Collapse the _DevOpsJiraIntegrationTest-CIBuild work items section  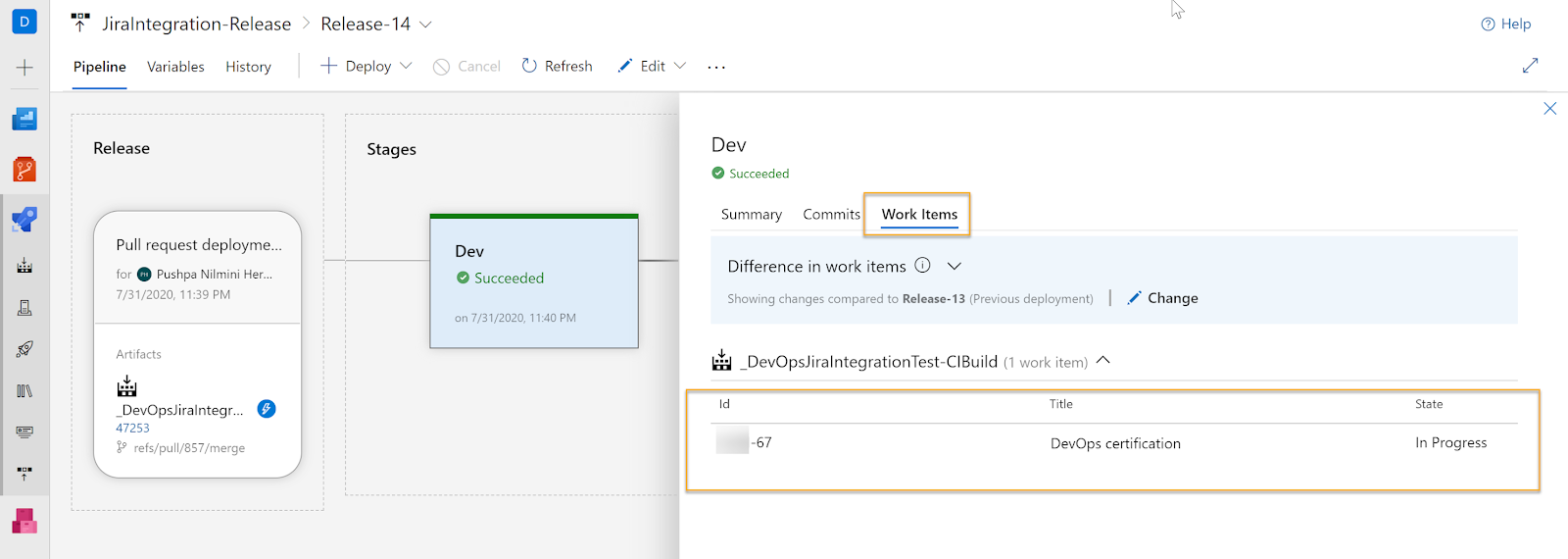pyautogui.click(x=1103, y=360)
